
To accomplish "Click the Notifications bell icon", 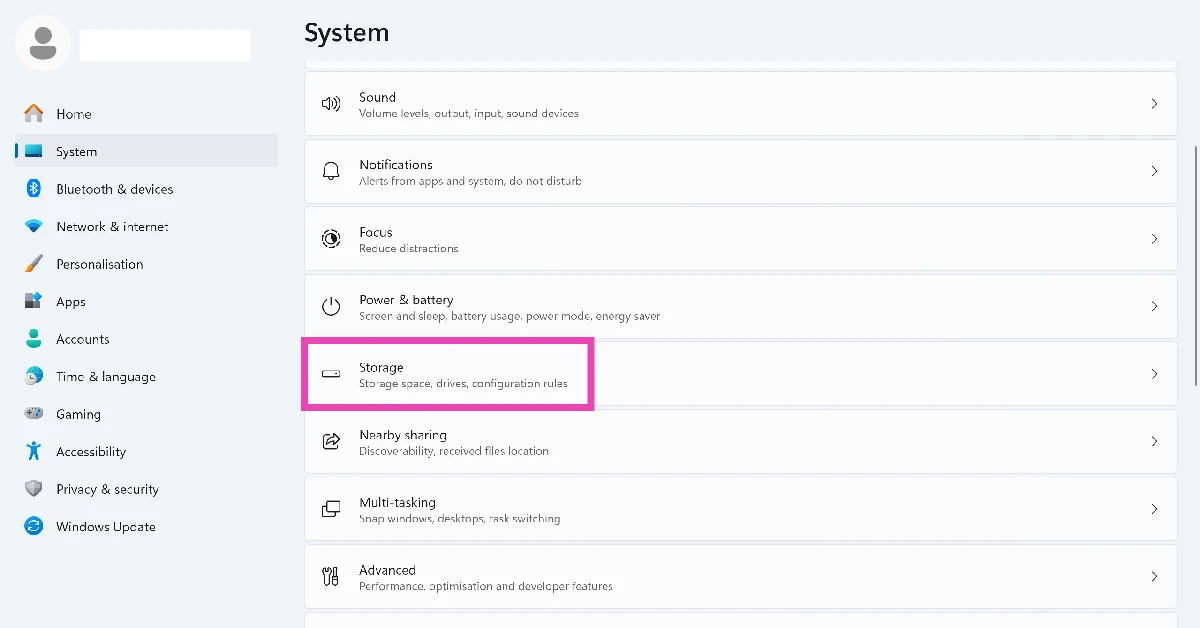I will [331, 172].
